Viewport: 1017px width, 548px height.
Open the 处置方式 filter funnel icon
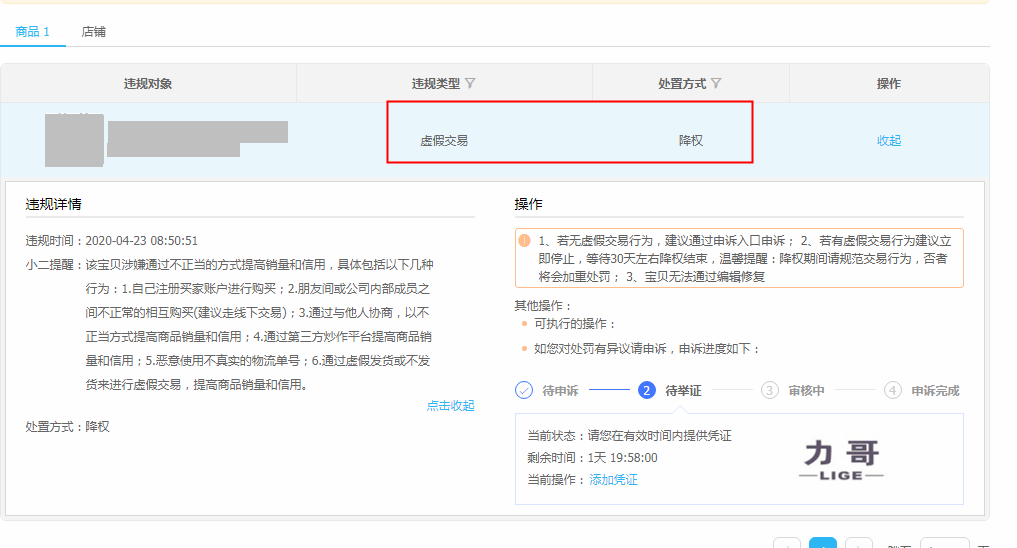tap(716, 83)
